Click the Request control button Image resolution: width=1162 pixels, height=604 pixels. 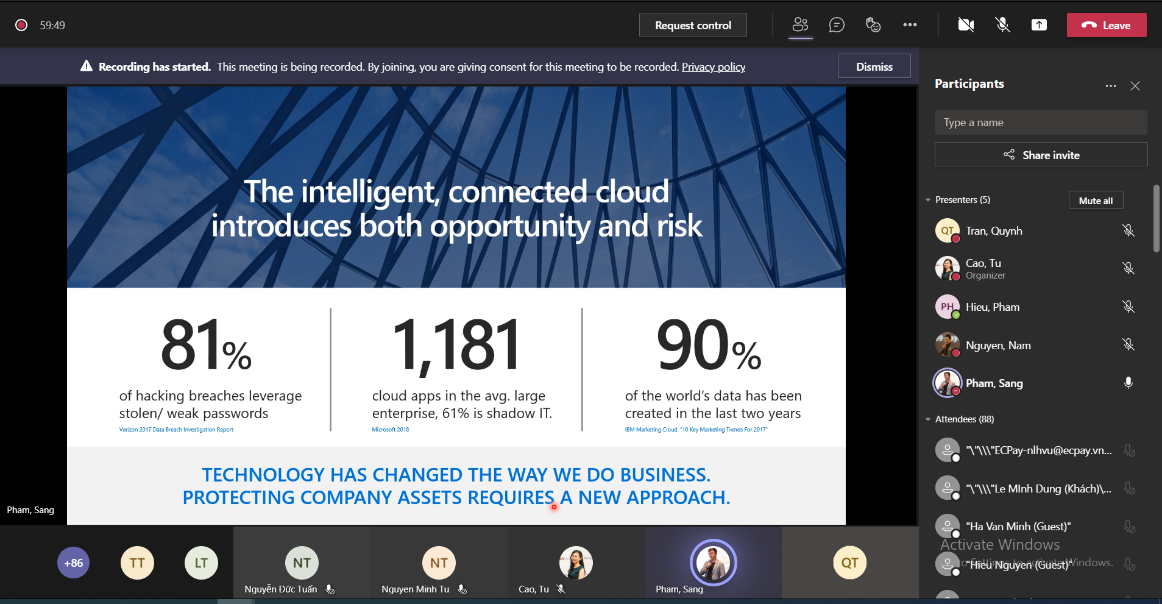(693, 25)
